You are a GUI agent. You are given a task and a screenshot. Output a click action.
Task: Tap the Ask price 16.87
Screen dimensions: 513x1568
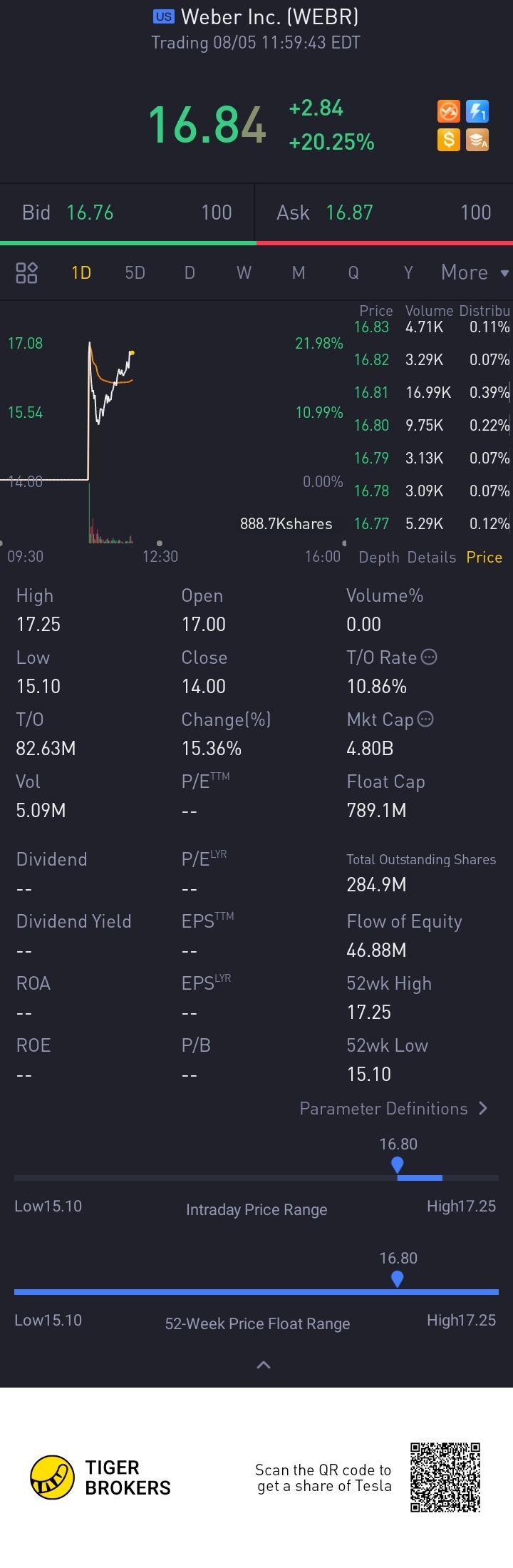(x=349, y=212)
